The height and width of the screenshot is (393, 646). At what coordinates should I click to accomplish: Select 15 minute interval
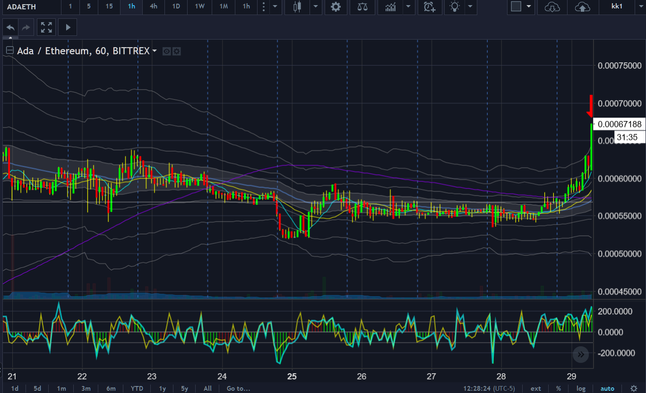pos(109,7)
